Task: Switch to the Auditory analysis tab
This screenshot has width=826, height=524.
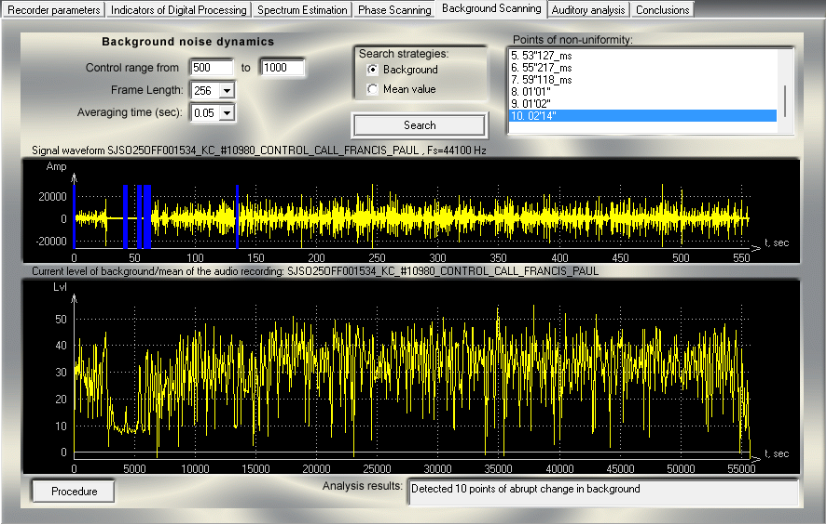Action: pos(588,10)
